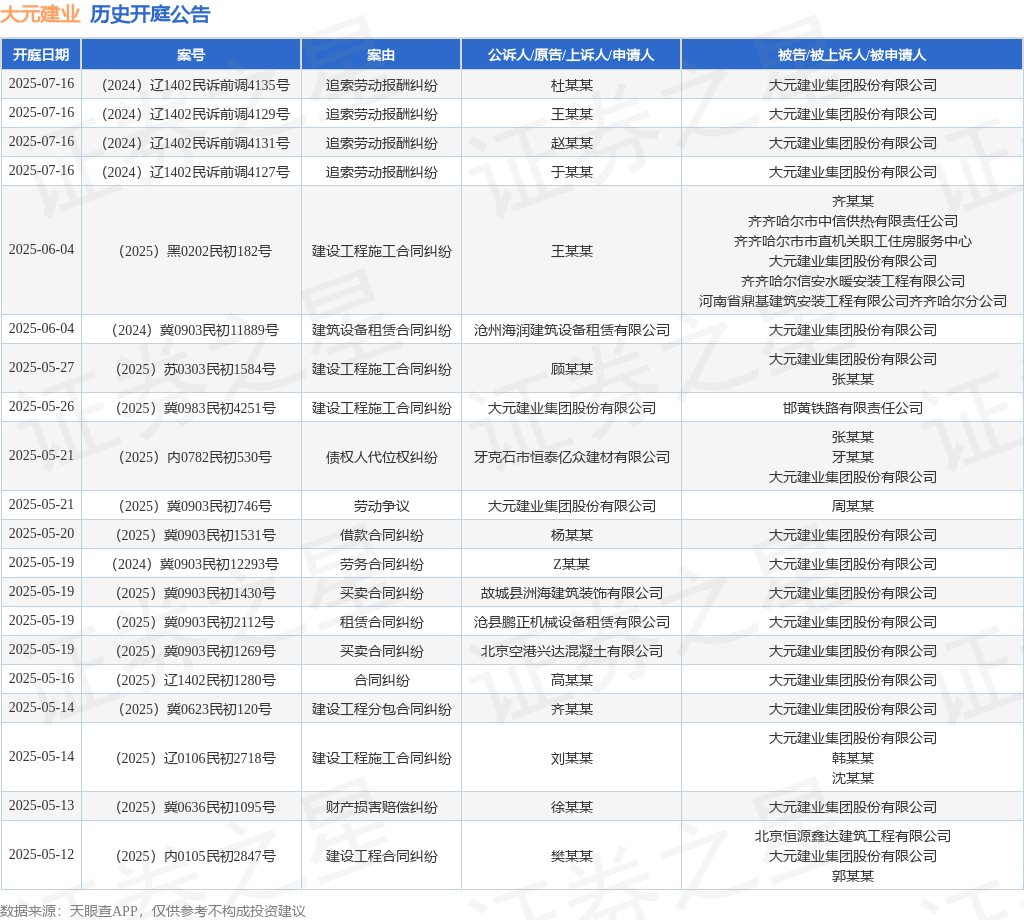Click the 历史开庭公告 heading

(150, 14)
